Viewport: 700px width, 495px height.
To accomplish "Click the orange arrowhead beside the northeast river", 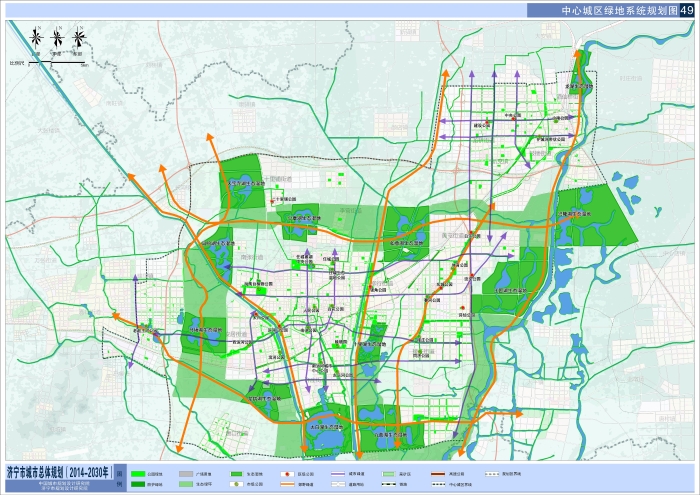I will click(577, 49).
